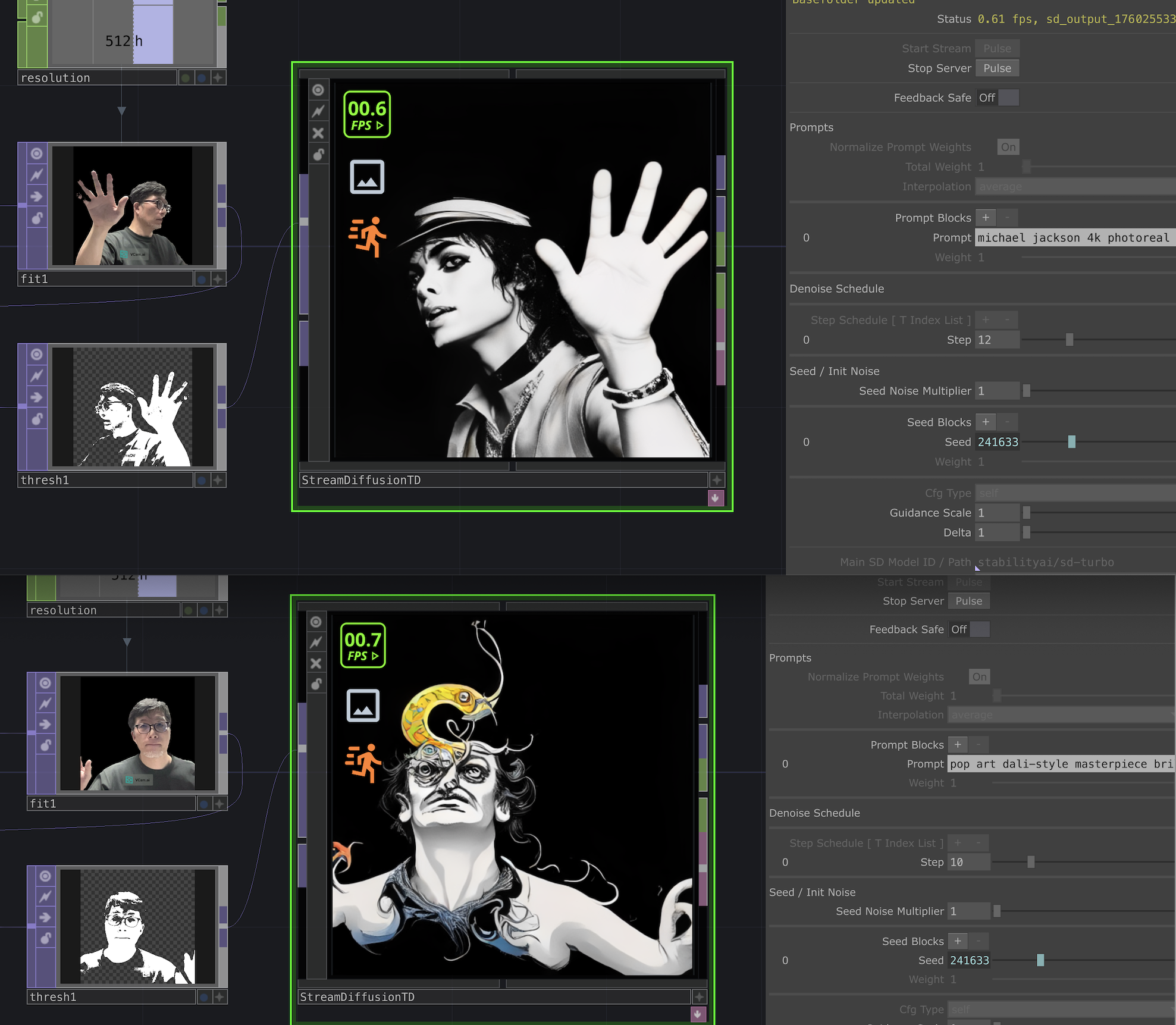
Task: Add Seed Block using plus above Guidance Scale
Action: coord(986,422)
